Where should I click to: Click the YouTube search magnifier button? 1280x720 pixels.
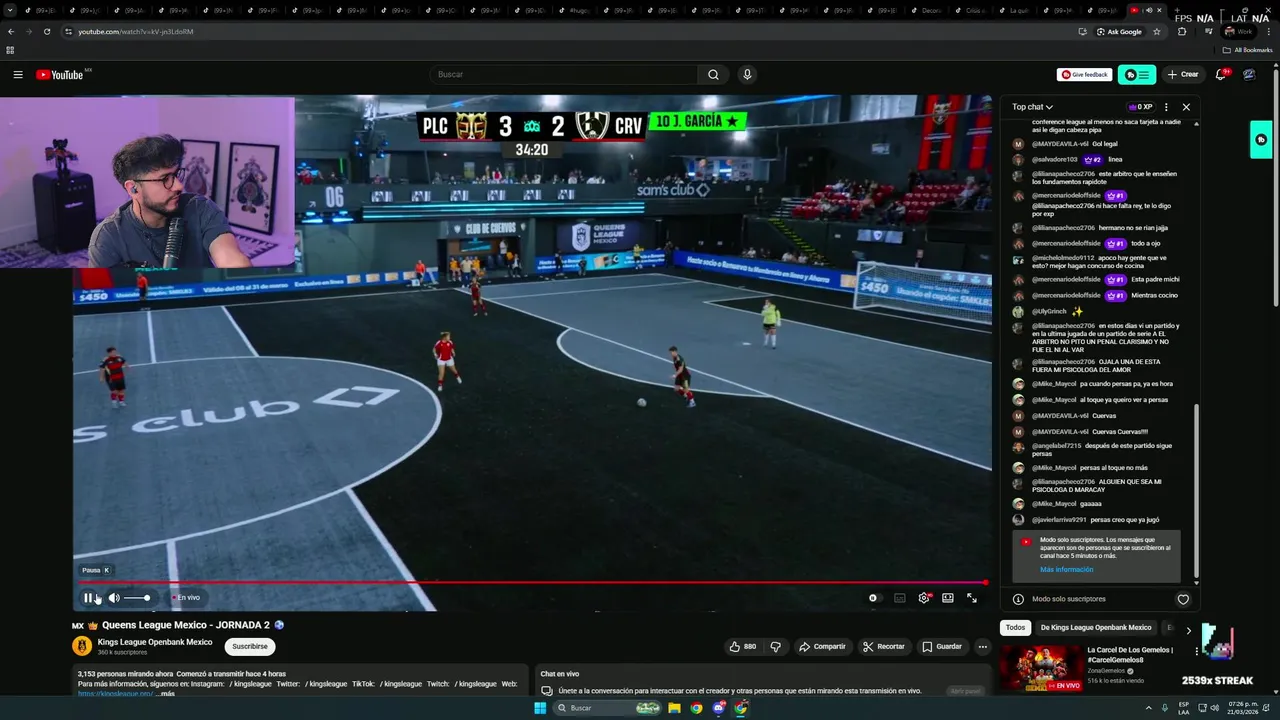[x=713, y=74]
